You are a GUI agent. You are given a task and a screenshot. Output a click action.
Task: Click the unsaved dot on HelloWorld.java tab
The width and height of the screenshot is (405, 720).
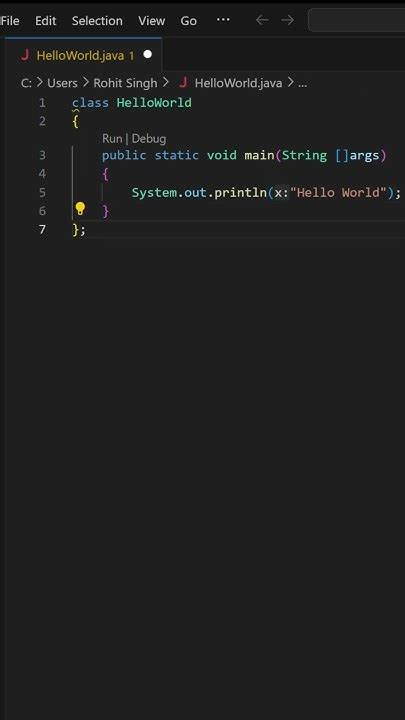pos(147,54)
